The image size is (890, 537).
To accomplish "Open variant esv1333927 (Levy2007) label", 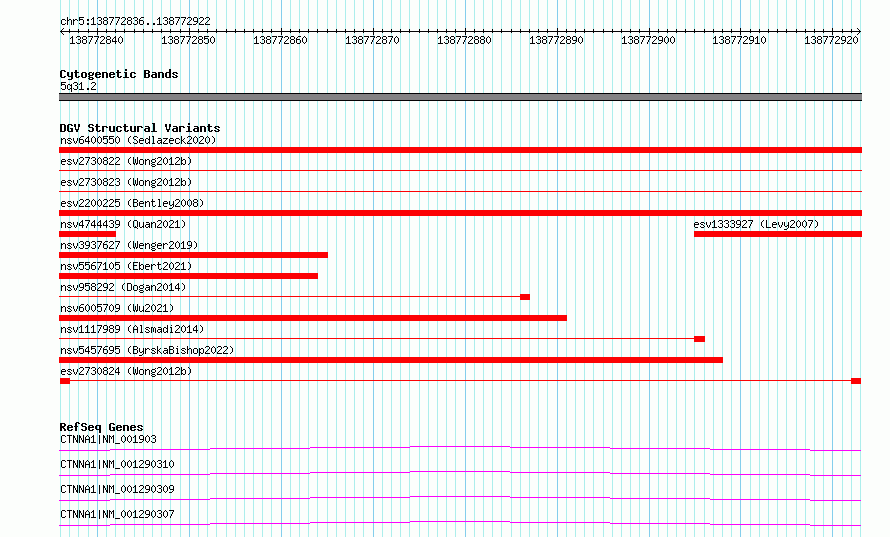I will pyautogui.click(x=756, y=224).
